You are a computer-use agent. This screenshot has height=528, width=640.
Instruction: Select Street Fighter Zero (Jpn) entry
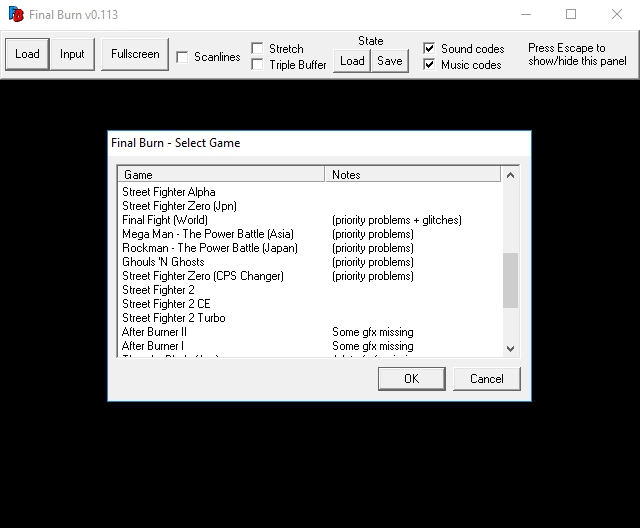pyautogui.click(x=179, y=206)
